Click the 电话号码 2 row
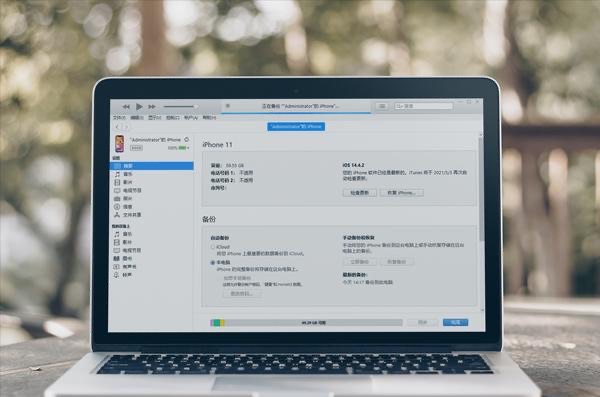The width and height of the screenshot is (600, 397). coord(232,180)
